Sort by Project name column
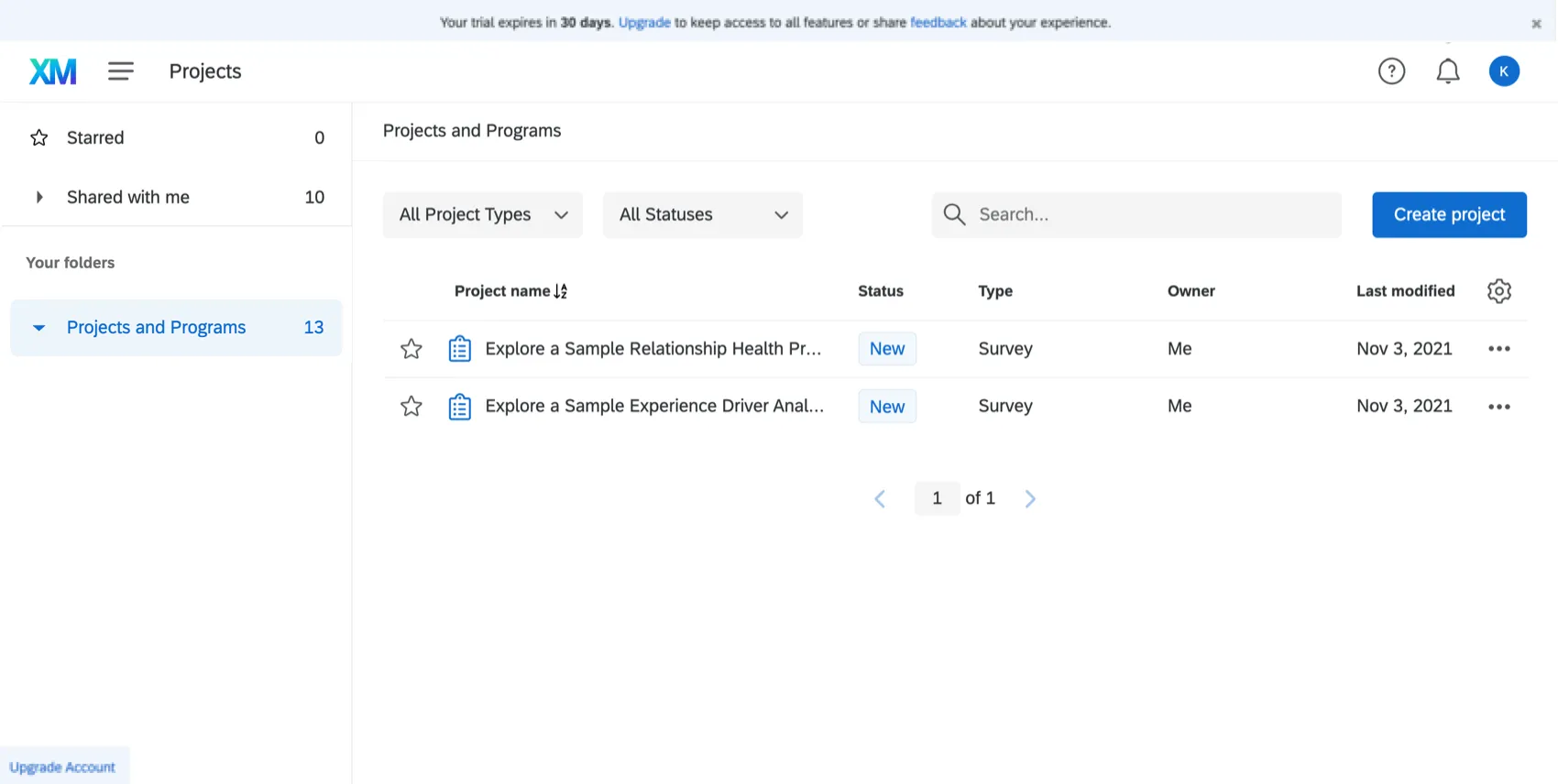Viewport: 1558px width, 784px height. pos(510,291)
